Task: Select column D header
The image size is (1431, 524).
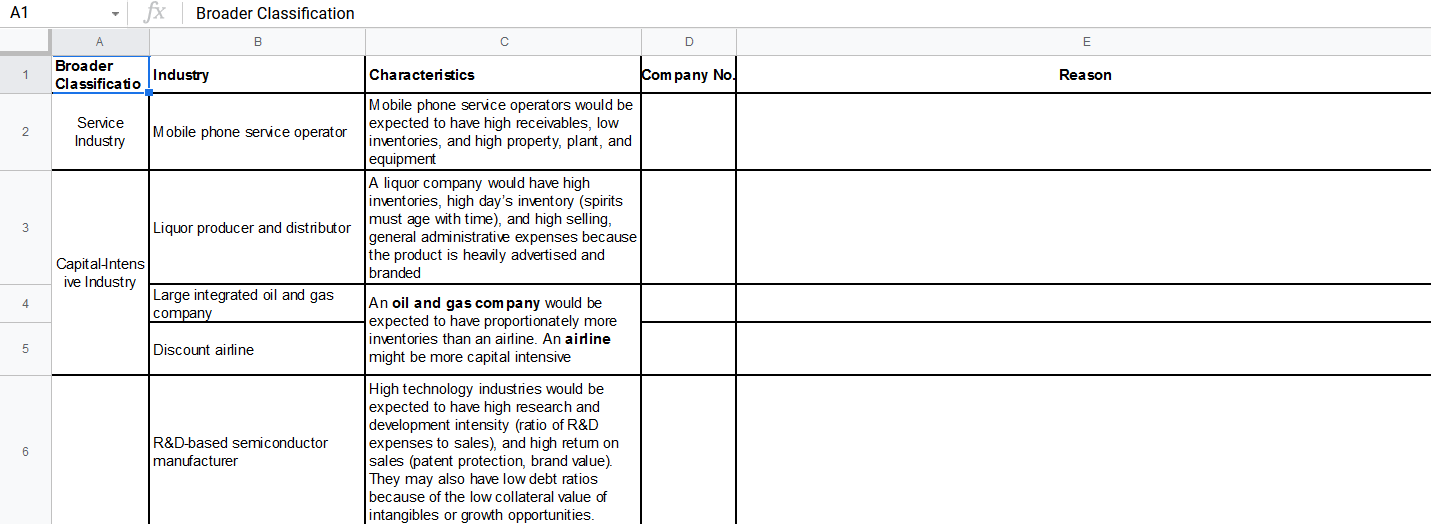Action: [689, 42]
